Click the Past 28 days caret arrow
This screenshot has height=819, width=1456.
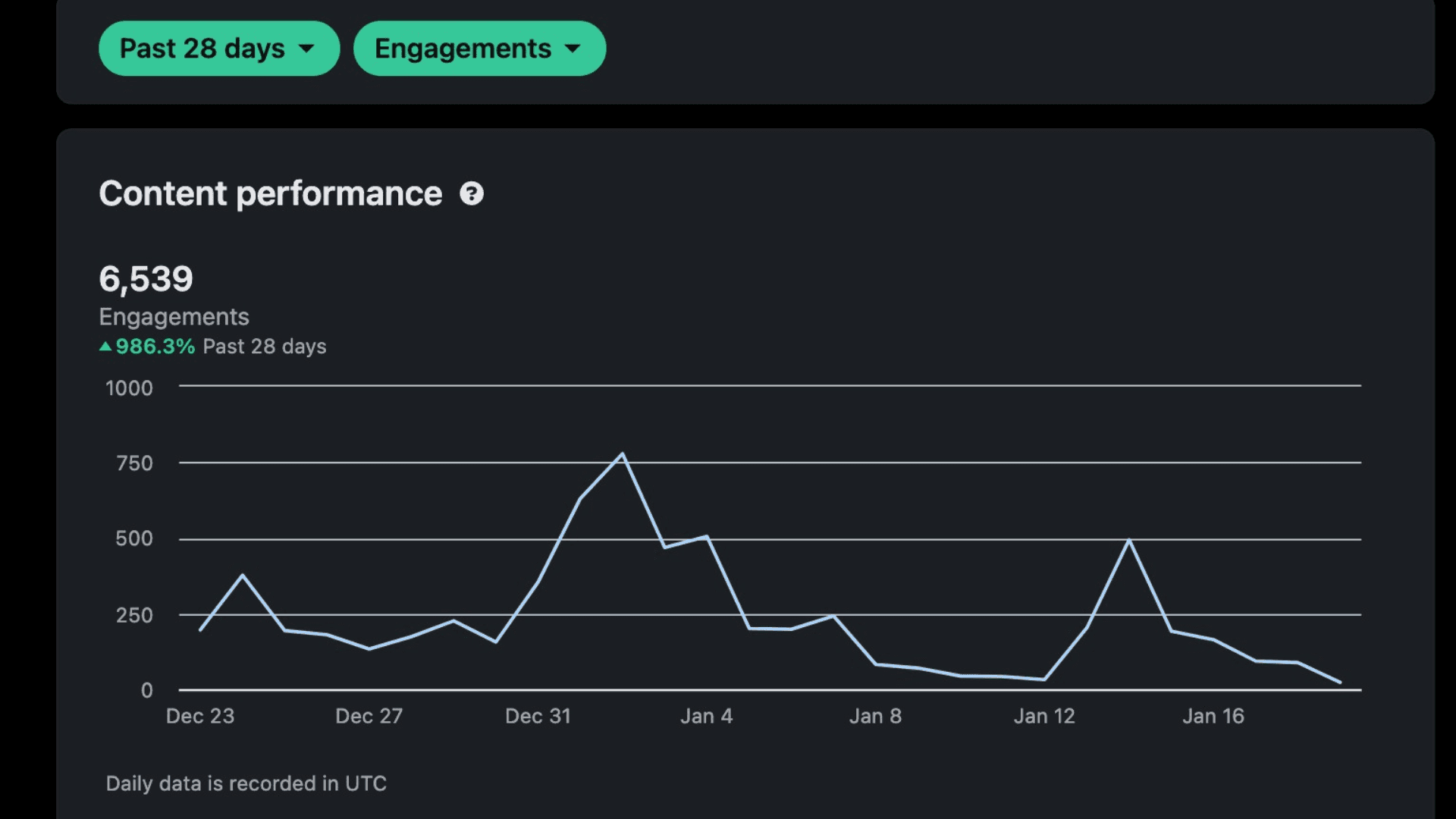tap(306, 49)
